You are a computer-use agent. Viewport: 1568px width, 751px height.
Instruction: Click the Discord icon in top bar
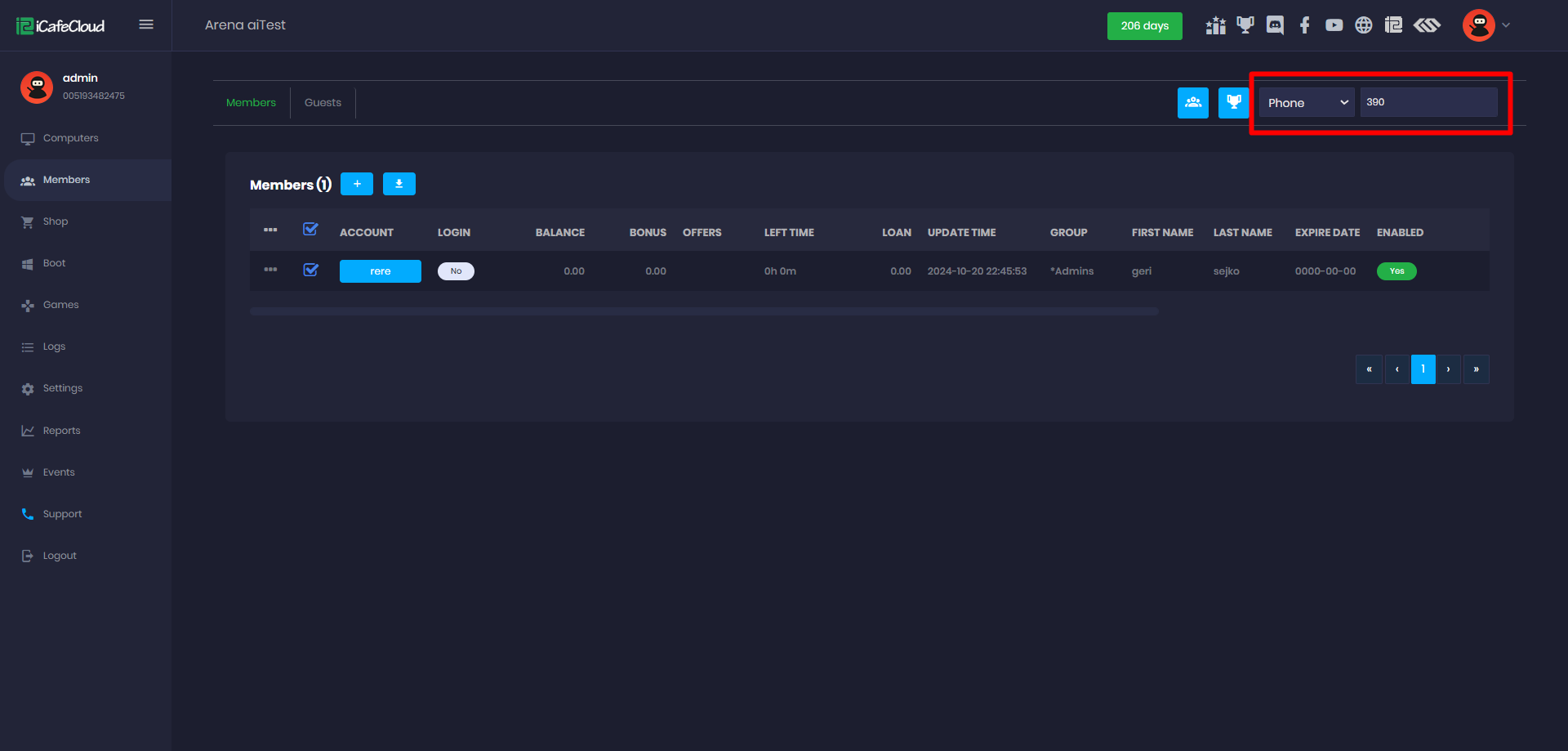pyautogui.click(x=1275, y=25)
